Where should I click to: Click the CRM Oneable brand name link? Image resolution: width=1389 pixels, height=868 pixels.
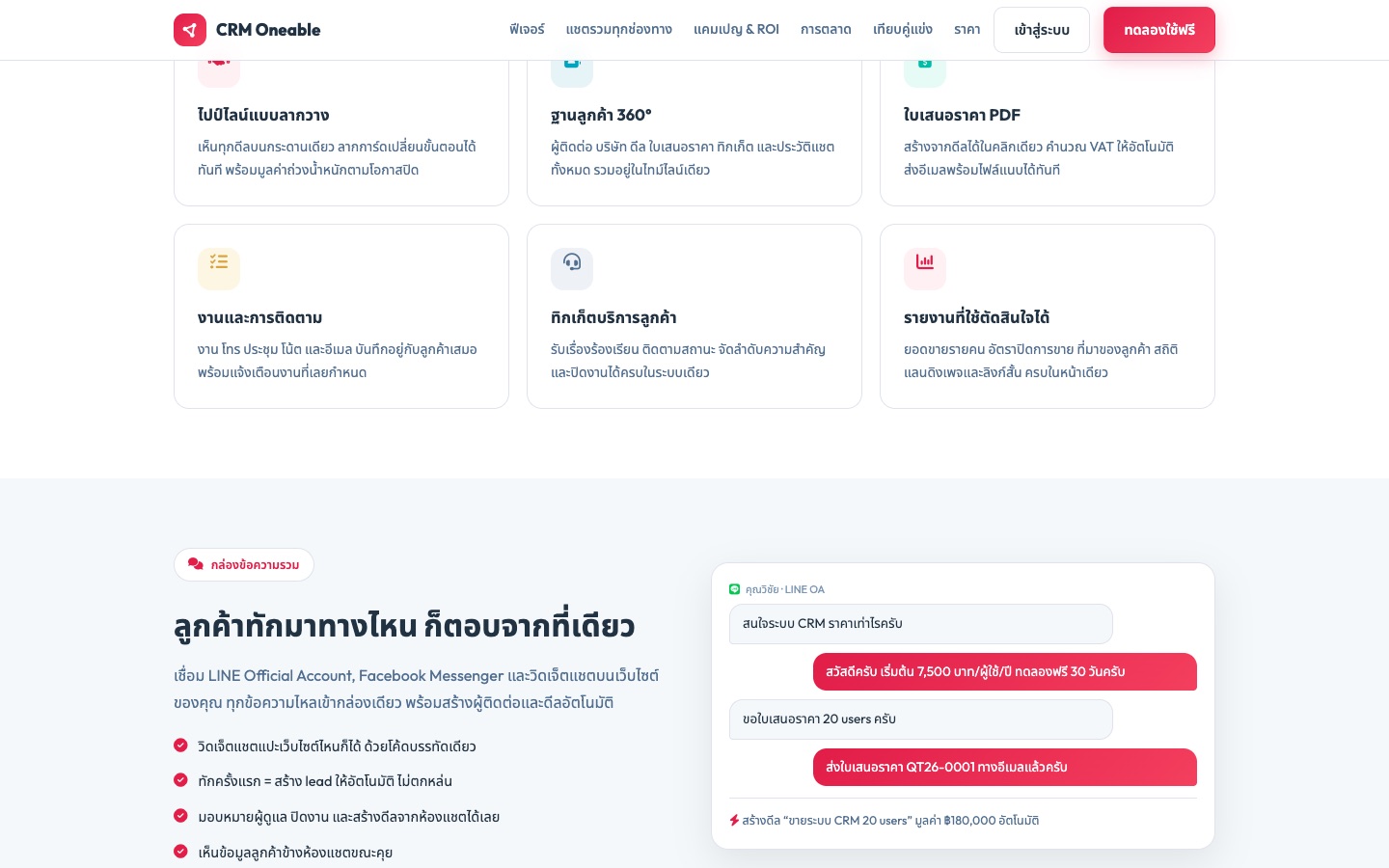268,30
